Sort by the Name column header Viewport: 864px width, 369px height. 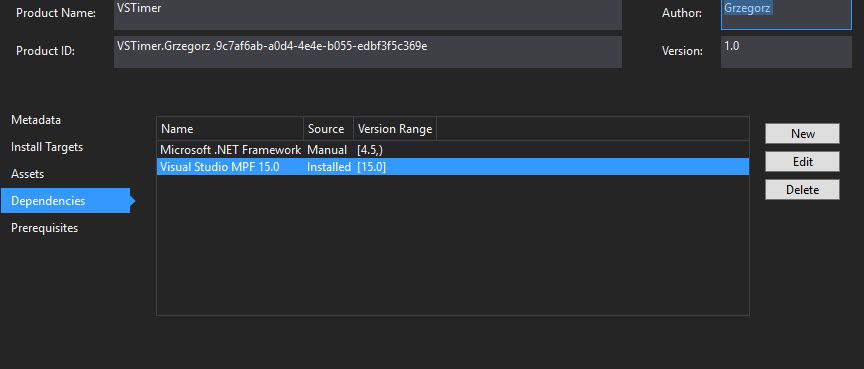click(230, 129)
